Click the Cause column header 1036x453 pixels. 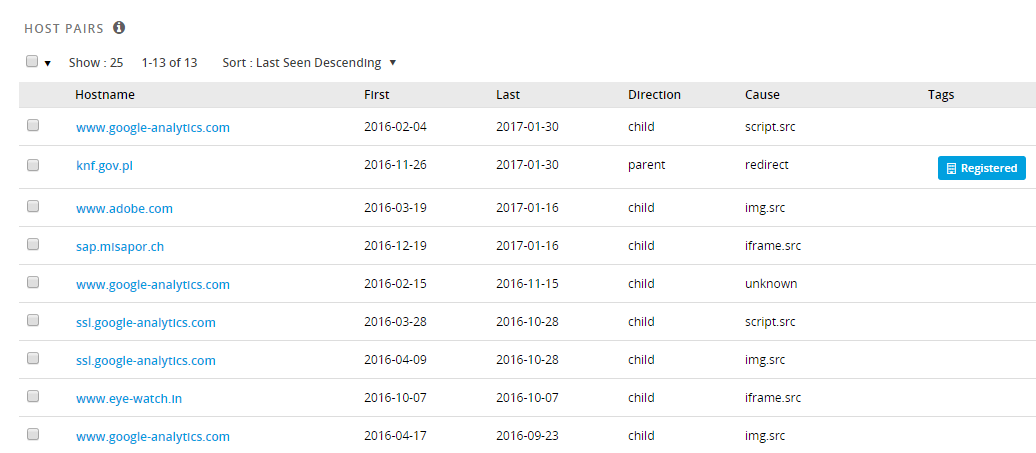[x=762, y=95]
